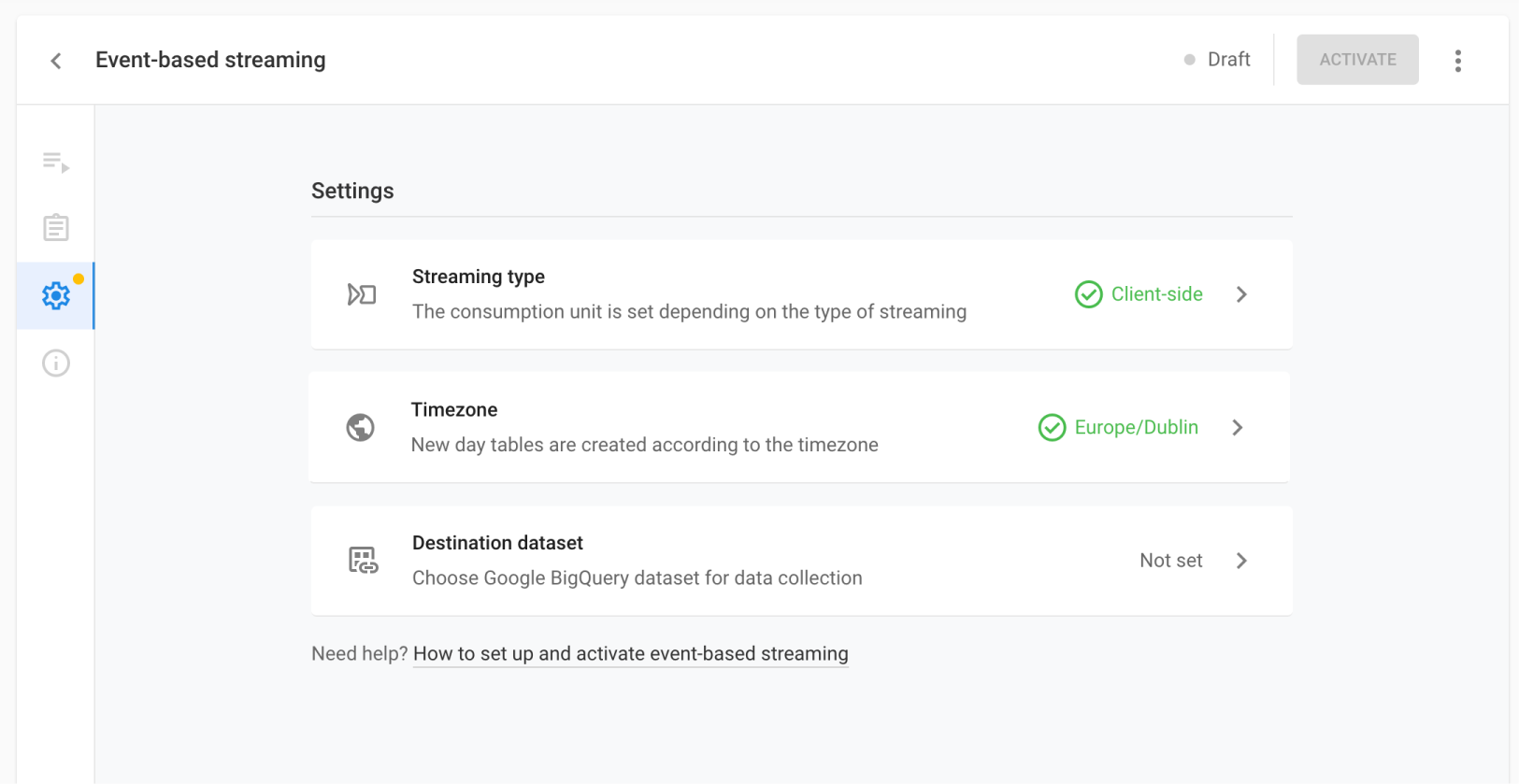Click the consumption unit description text
Image resolution: width=1519 pixels, height=784 pixels.
(689, 311)
